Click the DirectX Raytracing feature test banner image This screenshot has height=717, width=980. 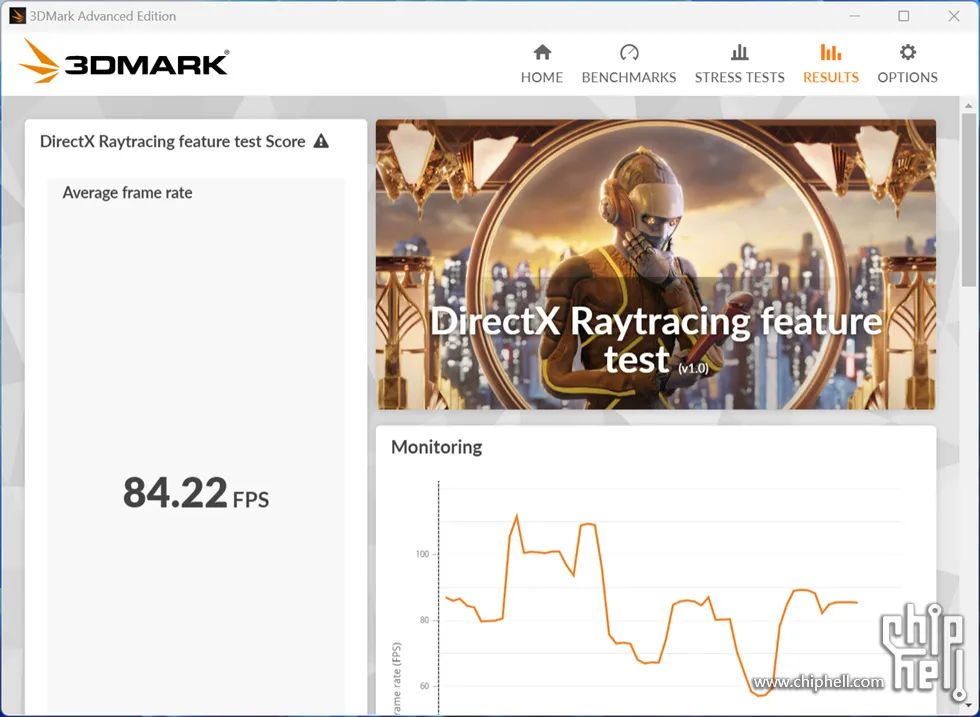(656, 264)
